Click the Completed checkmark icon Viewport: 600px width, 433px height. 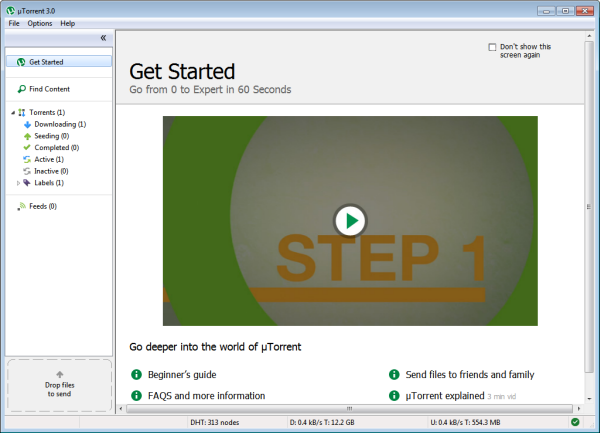point(27,147)
